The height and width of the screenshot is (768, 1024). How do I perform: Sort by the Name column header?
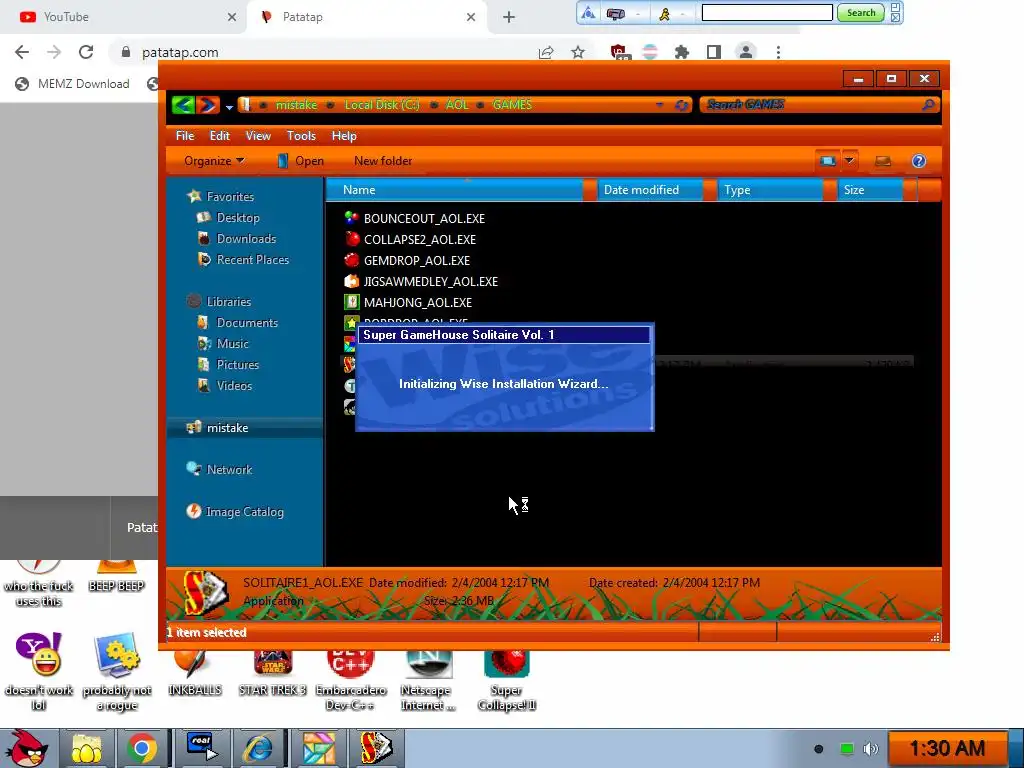(x=455, y=189)
